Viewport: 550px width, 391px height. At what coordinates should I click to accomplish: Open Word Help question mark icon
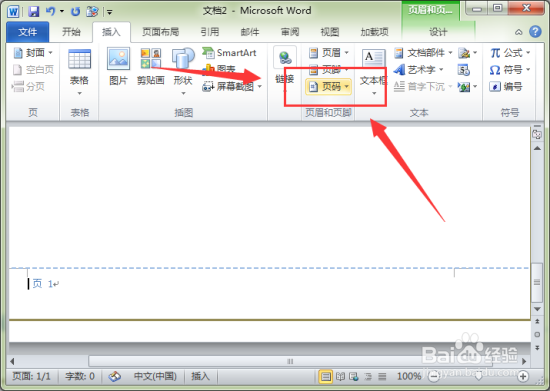point(535,32)
